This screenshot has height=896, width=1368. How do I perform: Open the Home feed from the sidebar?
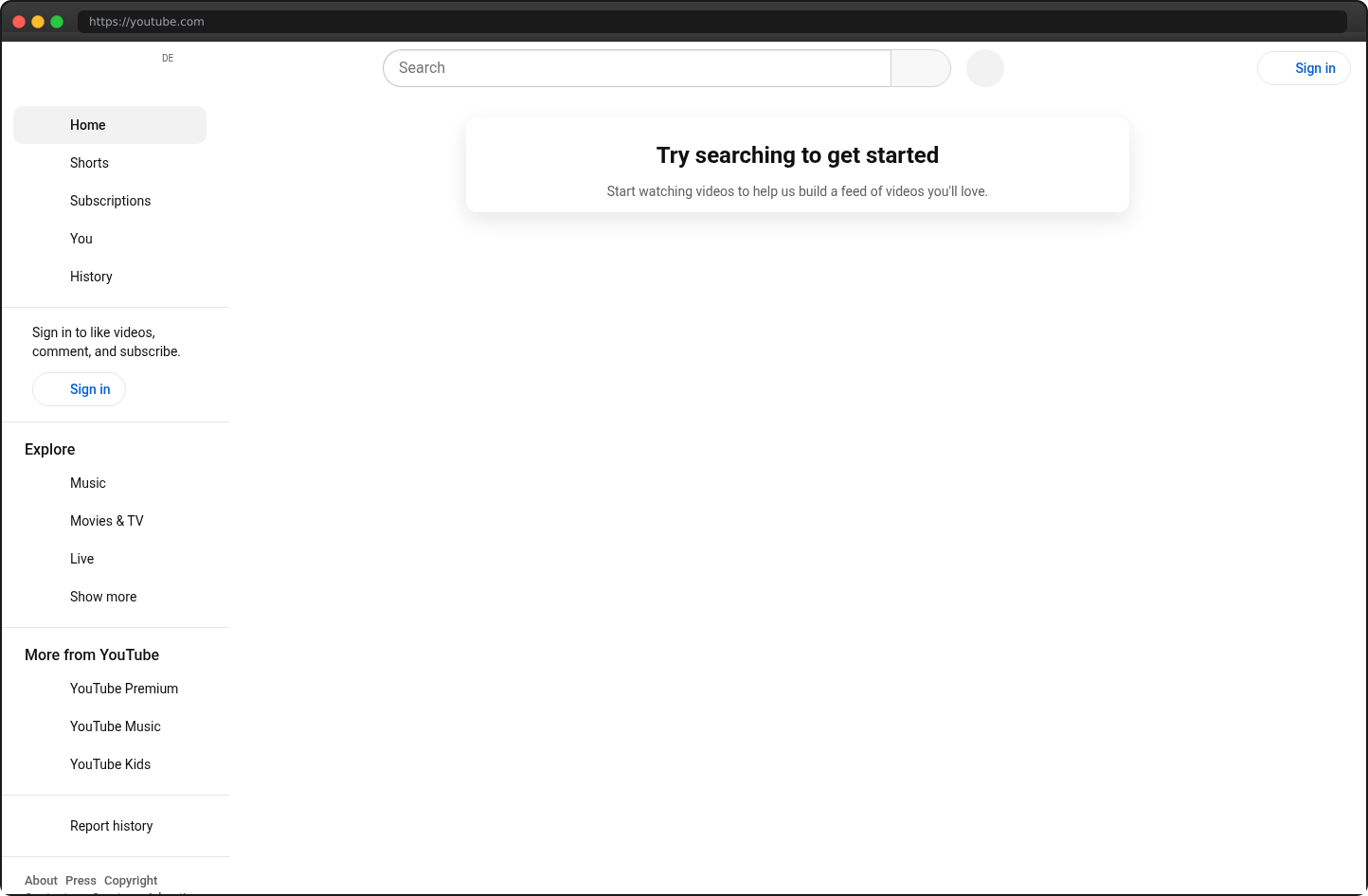tap(87, 124)
